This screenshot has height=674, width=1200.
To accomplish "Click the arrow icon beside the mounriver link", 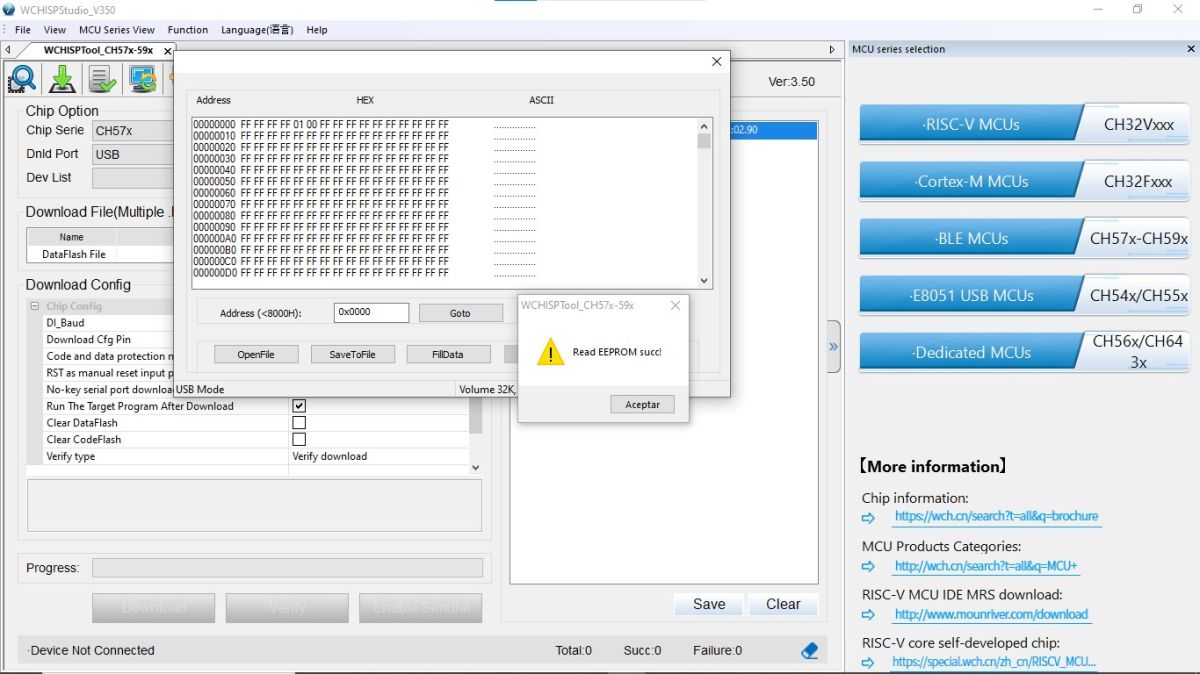I will (868, 615).
